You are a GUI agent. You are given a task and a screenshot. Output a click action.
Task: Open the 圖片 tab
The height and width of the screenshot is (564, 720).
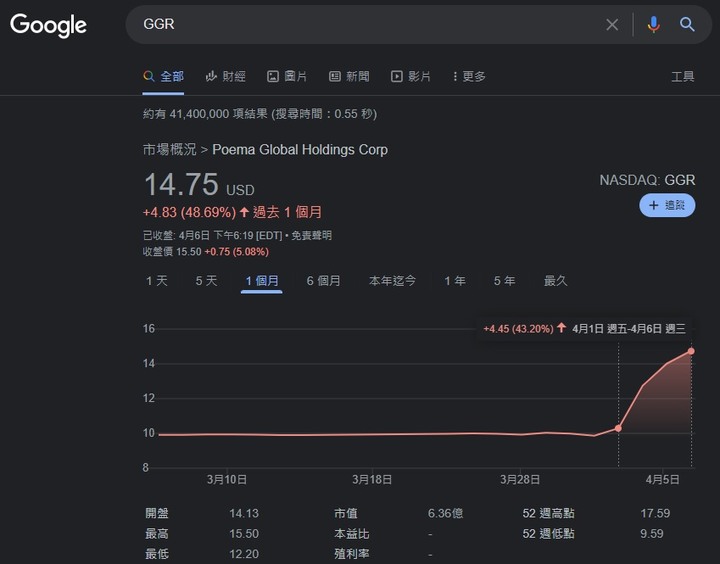pos(287,76)
